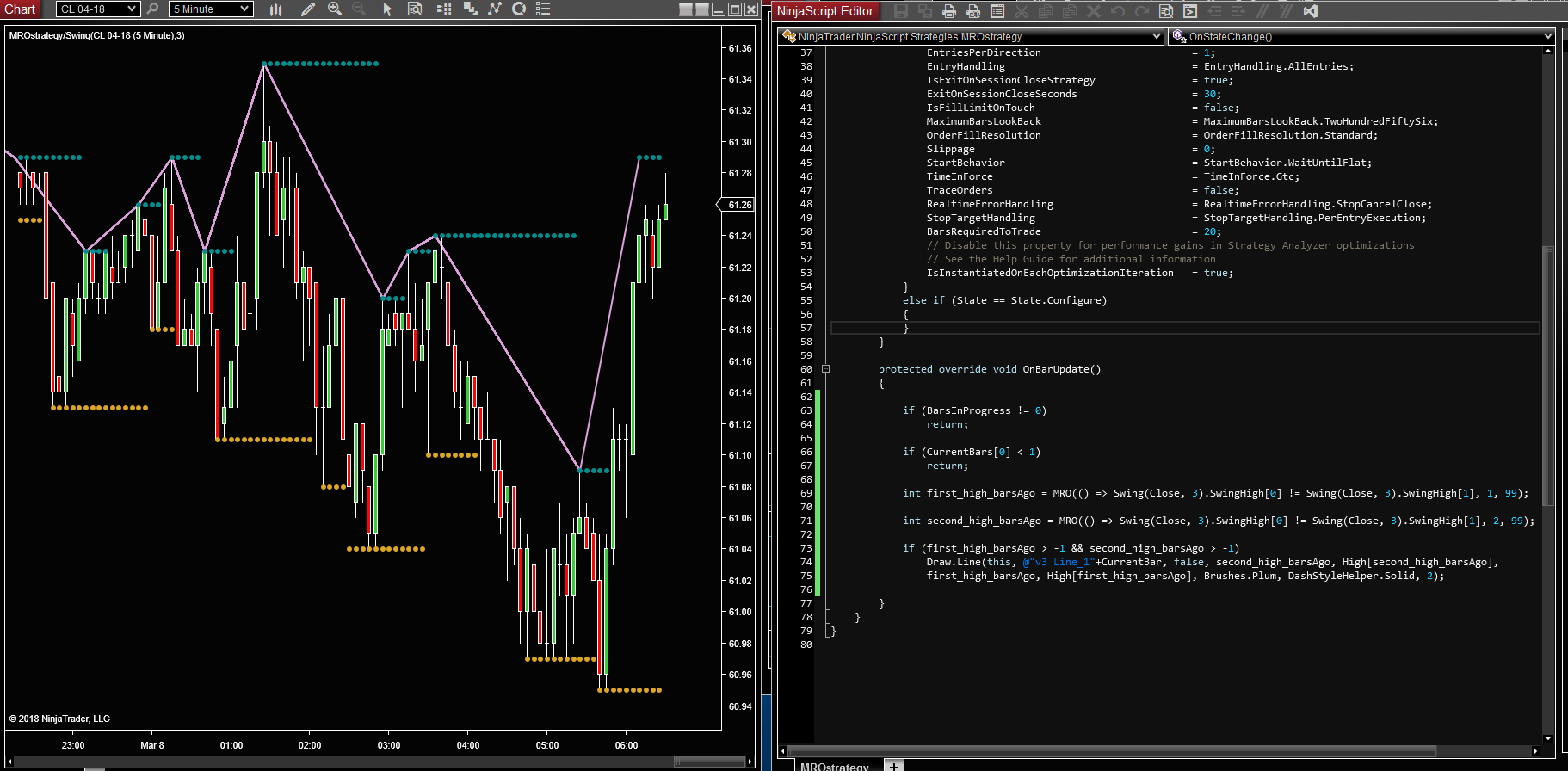Image resolution: width=1568 pixels, height=771 pixels.
Task: Open the OnStateChange() member dropdown
Action: (x=1547, y=36)
